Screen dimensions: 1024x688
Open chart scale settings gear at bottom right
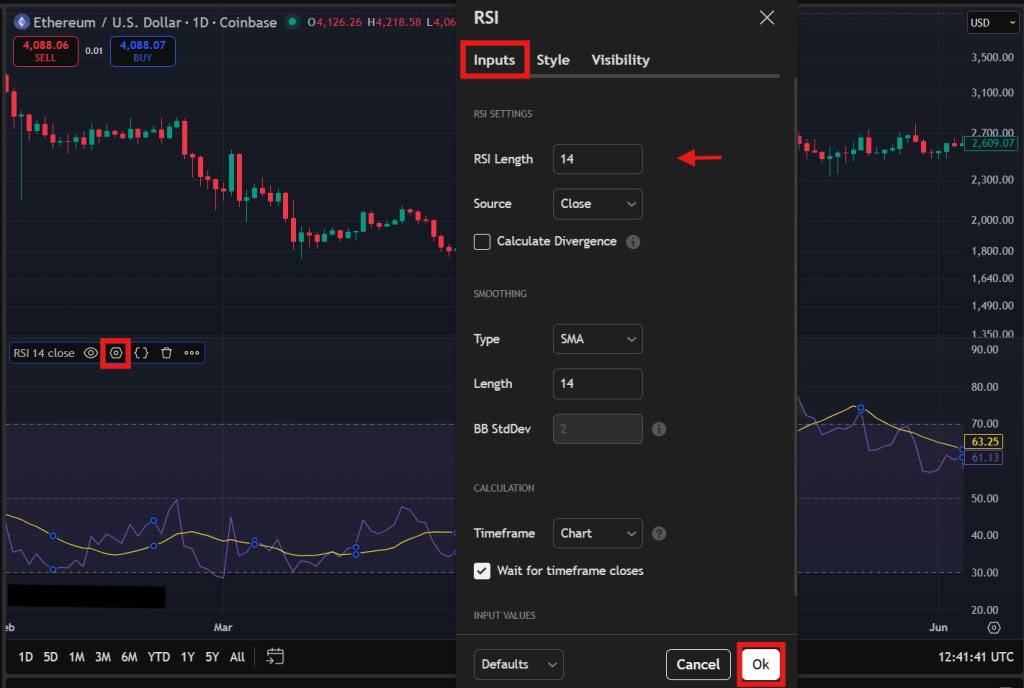click(993, 628)
